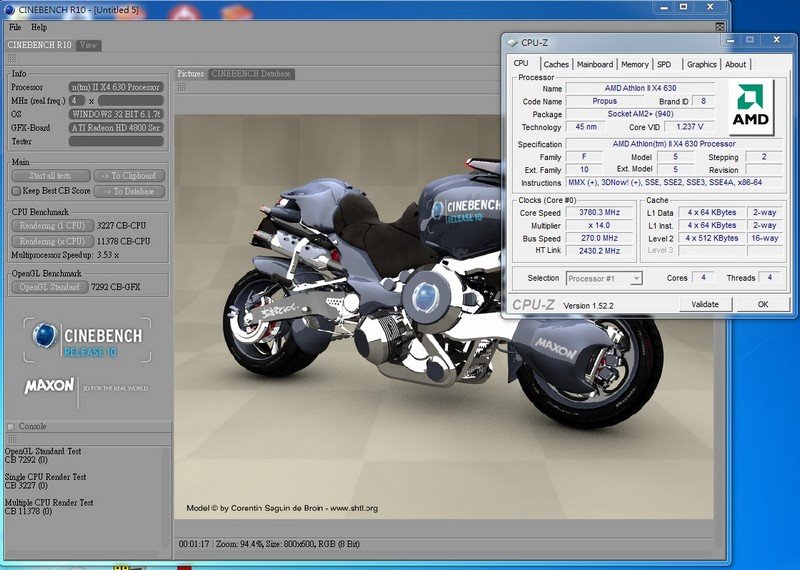Click the MHz real freq. field after the x
Viewport: 800px width, 570px height.
click(x=131, y=101)
